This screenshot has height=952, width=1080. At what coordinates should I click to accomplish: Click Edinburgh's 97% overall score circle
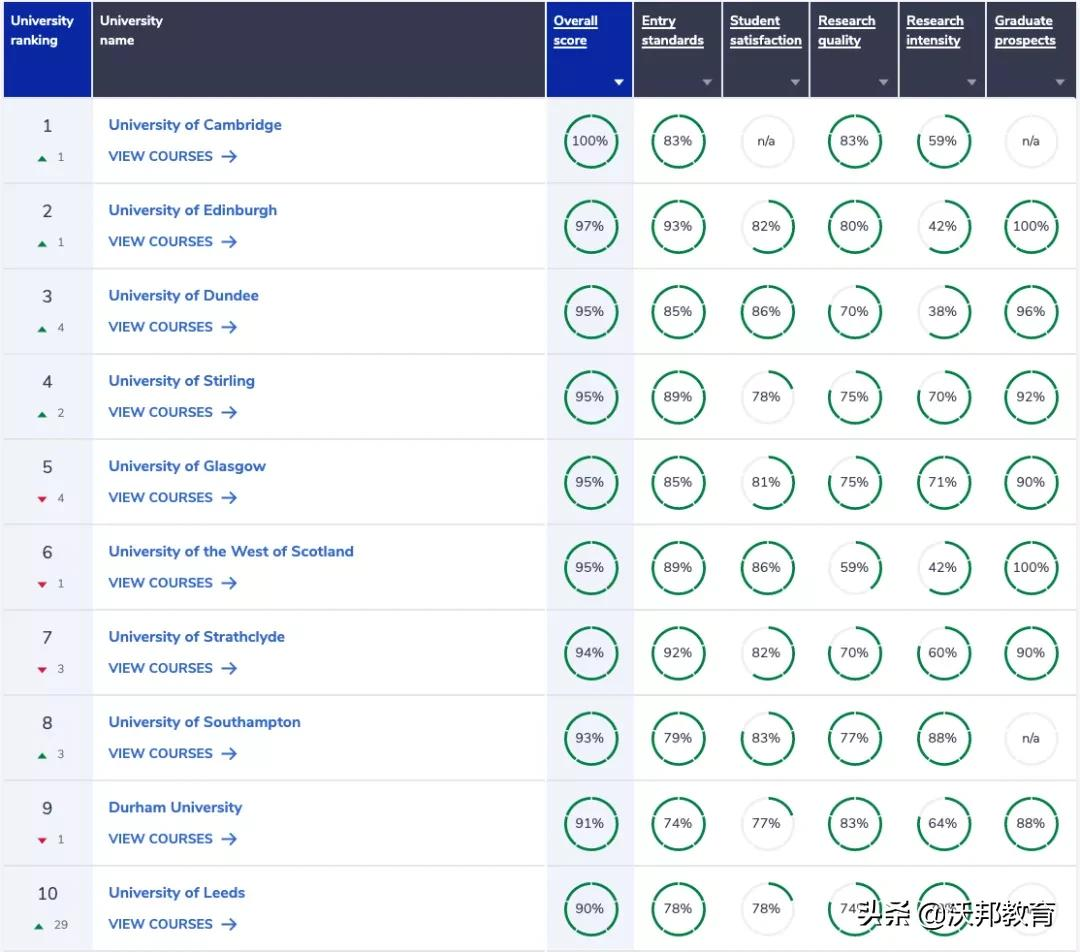tap(590, 227)
